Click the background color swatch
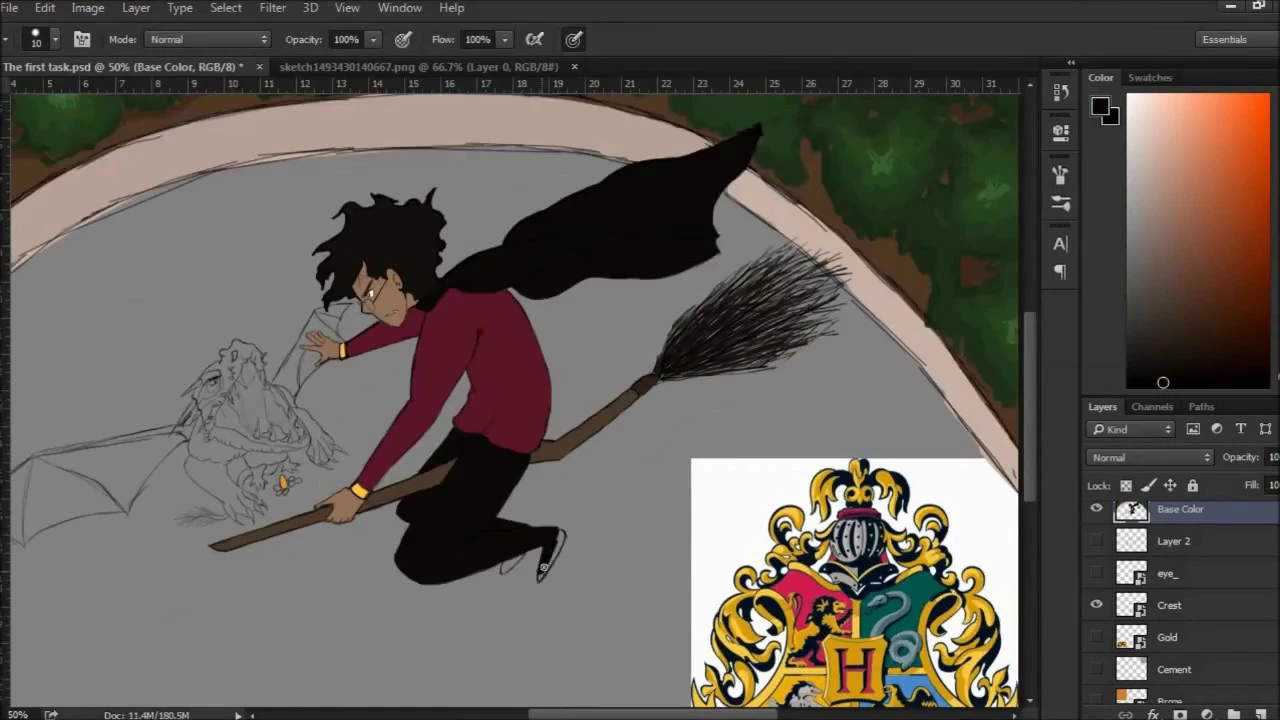The width and height of the screenshot is (1280, 720). pyautogui.click(x=1114, y=119)
